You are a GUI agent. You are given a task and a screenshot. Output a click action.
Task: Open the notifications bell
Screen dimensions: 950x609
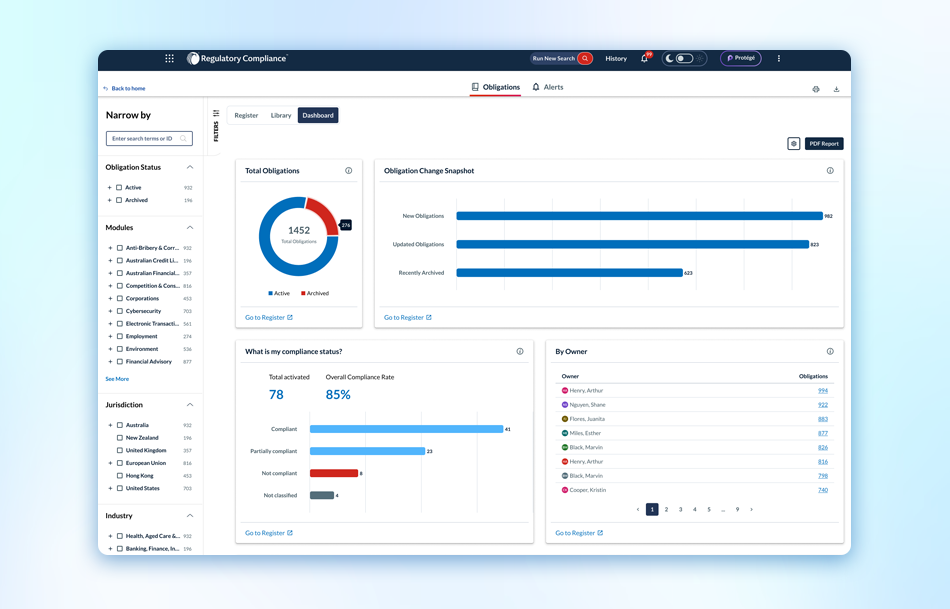643,58
